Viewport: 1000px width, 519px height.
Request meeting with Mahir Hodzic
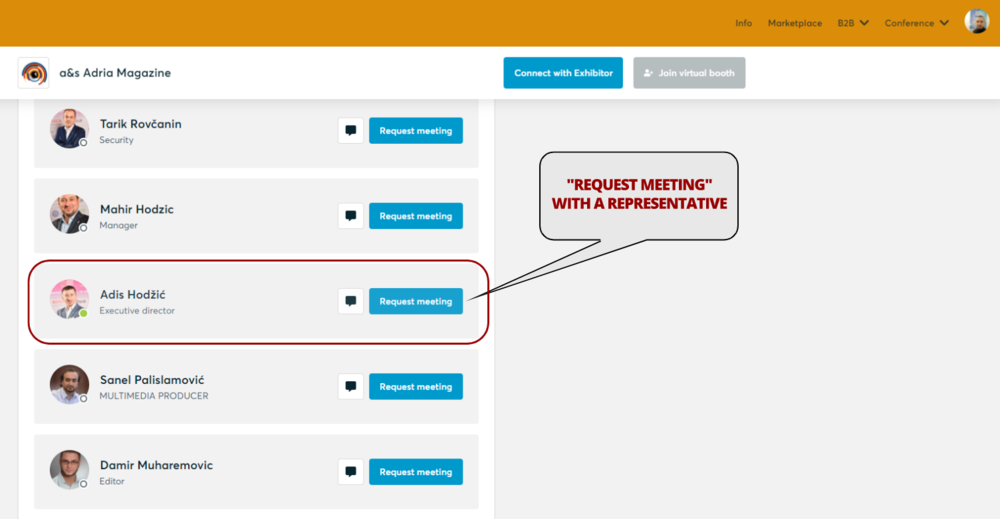[416, 216]
